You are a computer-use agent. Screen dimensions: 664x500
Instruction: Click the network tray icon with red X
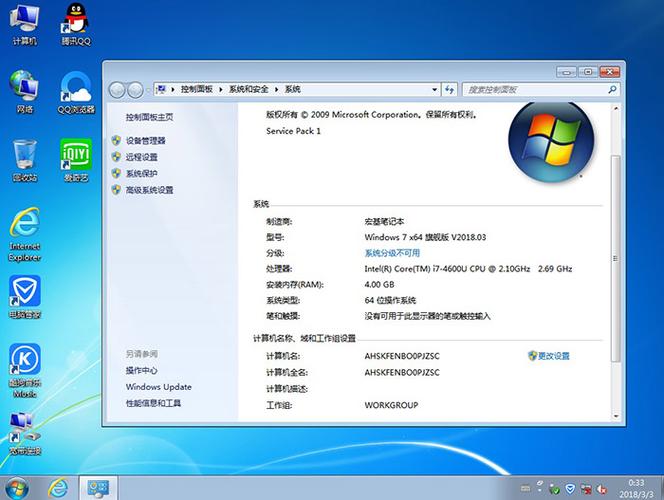586,489
